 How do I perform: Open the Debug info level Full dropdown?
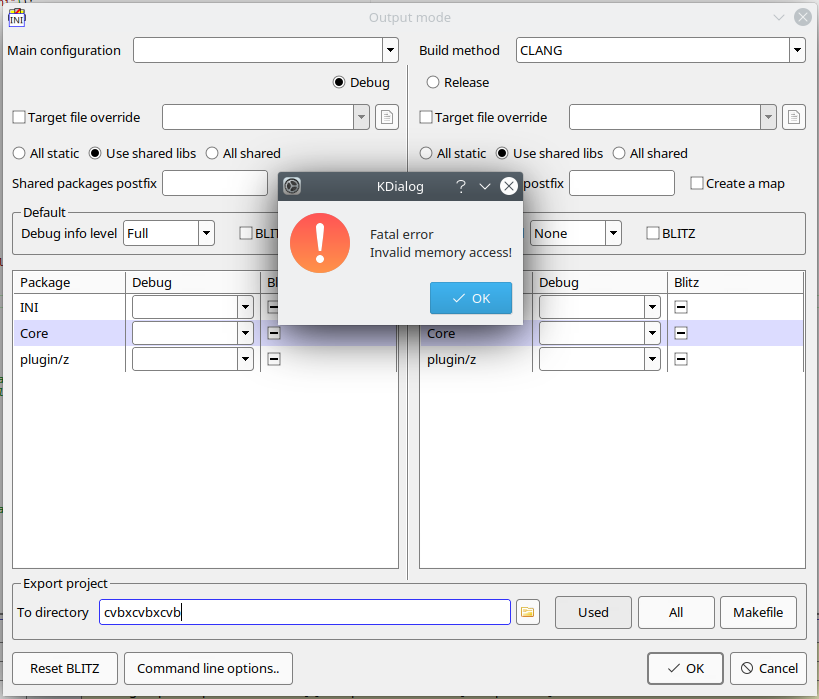click(206, 233)
